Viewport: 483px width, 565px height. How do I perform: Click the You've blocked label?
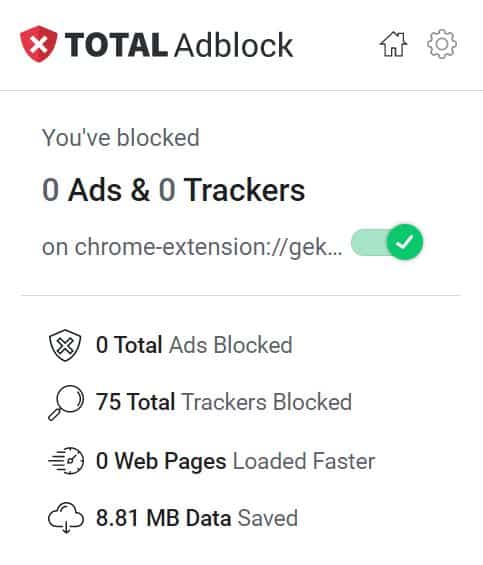(121, 138)
